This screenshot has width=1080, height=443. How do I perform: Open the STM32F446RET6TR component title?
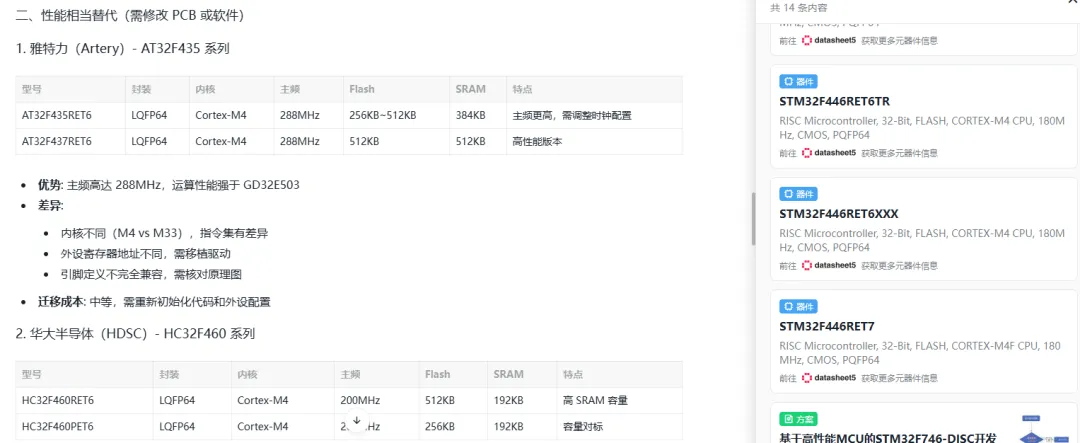[x=834, y=101]
